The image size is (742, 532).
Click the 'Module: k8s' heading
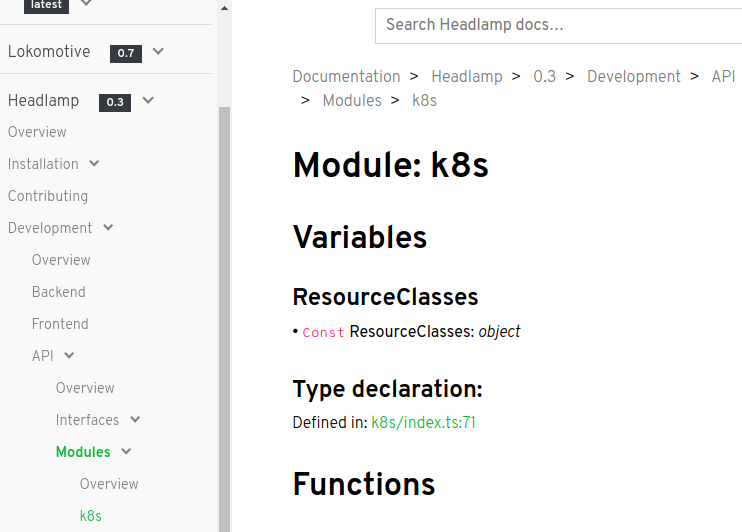(x=391, y=165)
